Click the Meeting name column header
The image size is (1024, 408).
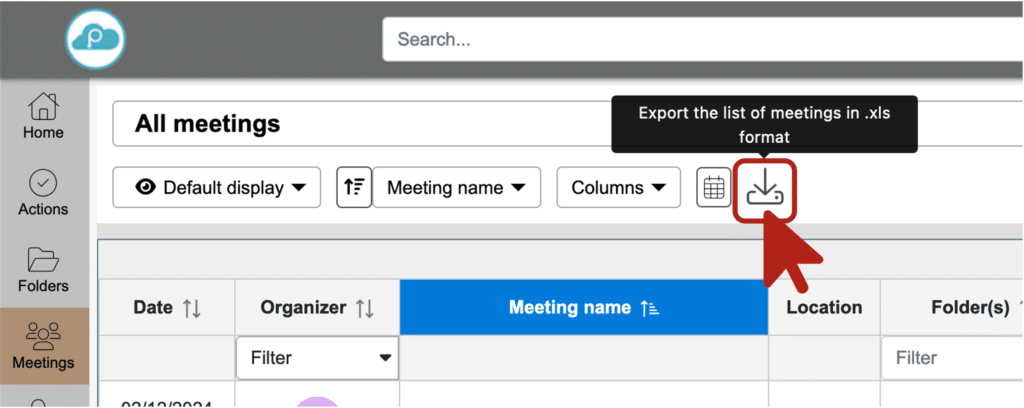point(583,308)
